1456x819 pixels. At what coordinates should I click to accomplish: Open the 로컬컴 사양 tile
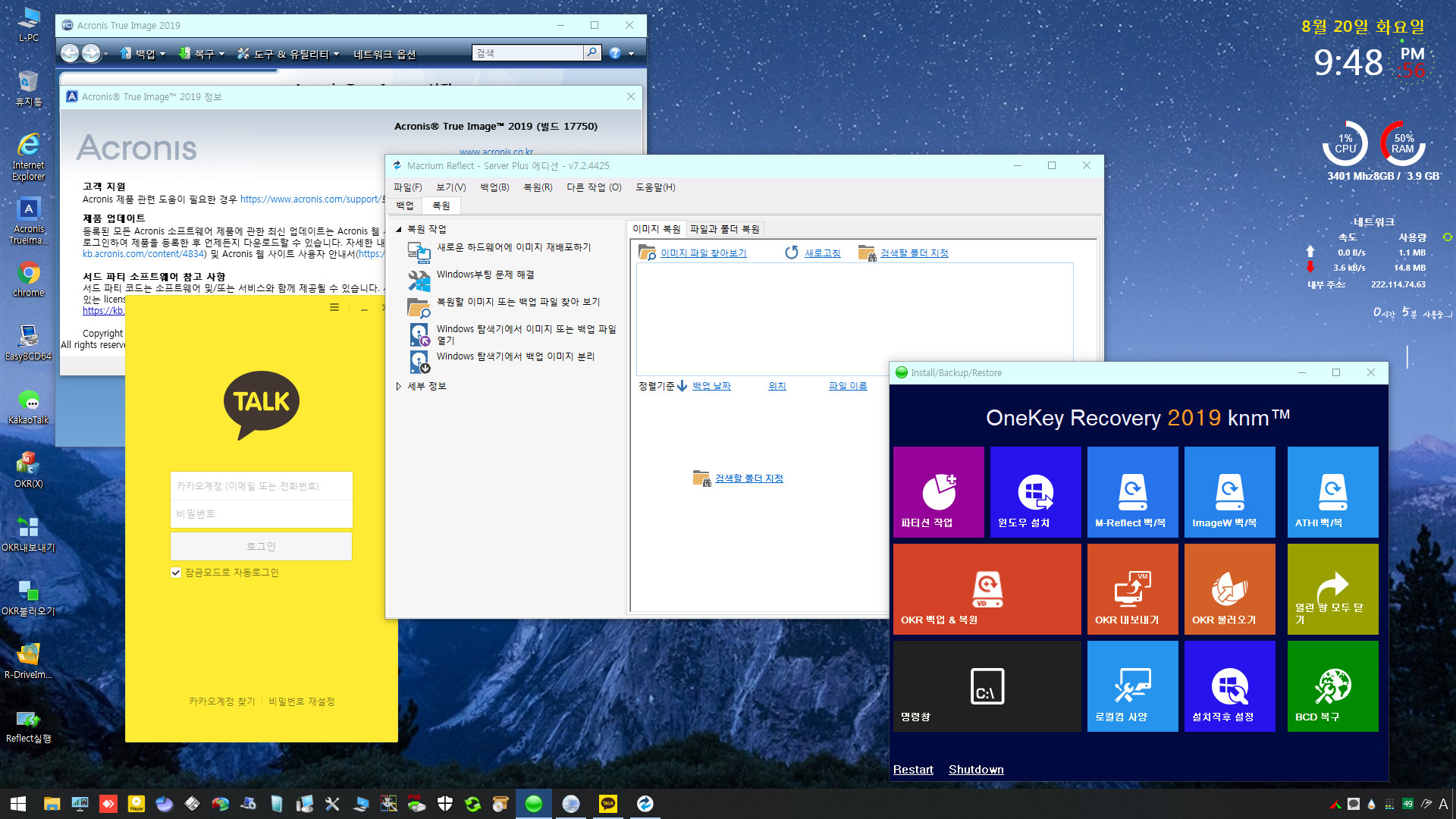click(x=1132, y=686)
